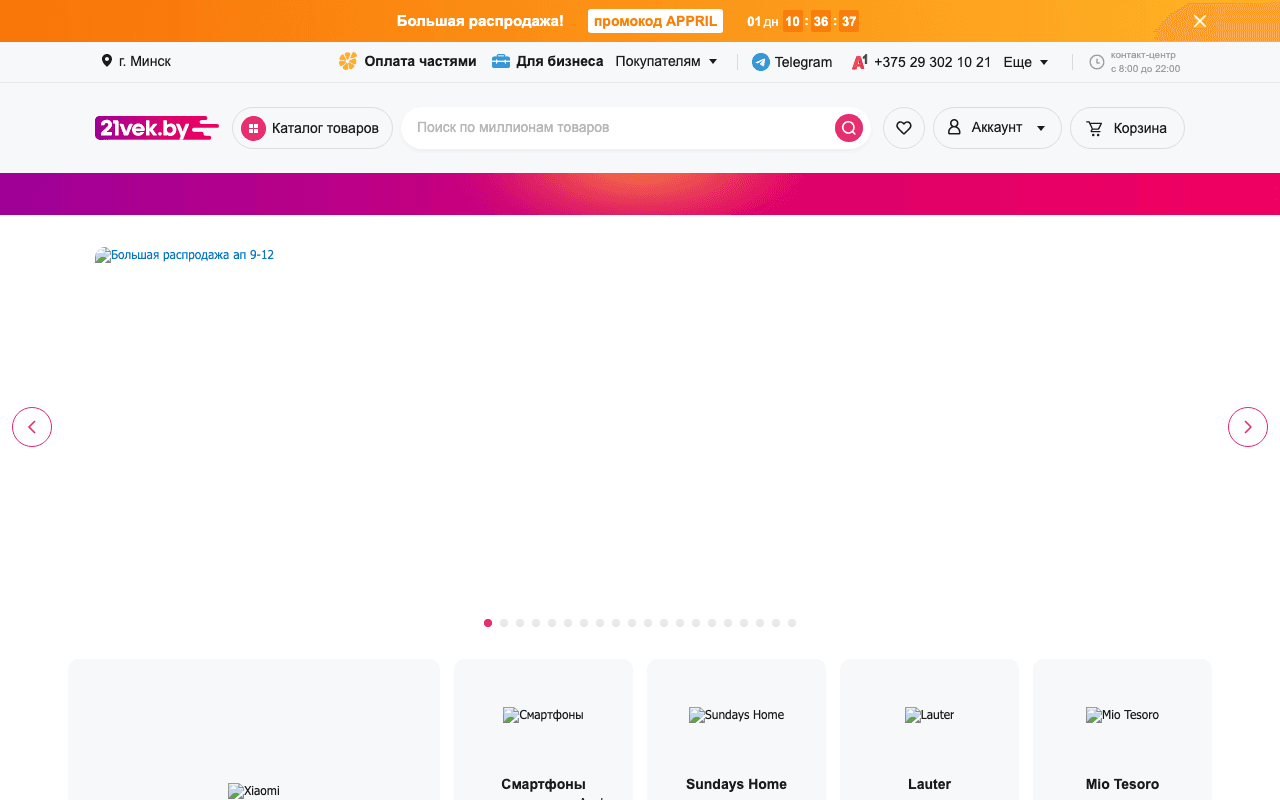Image resolution: width=1280 pixels, height=800 pixels.
Task: Expand the Еще dropdown
Action: pyautogui.click(x=1026, y=62)
